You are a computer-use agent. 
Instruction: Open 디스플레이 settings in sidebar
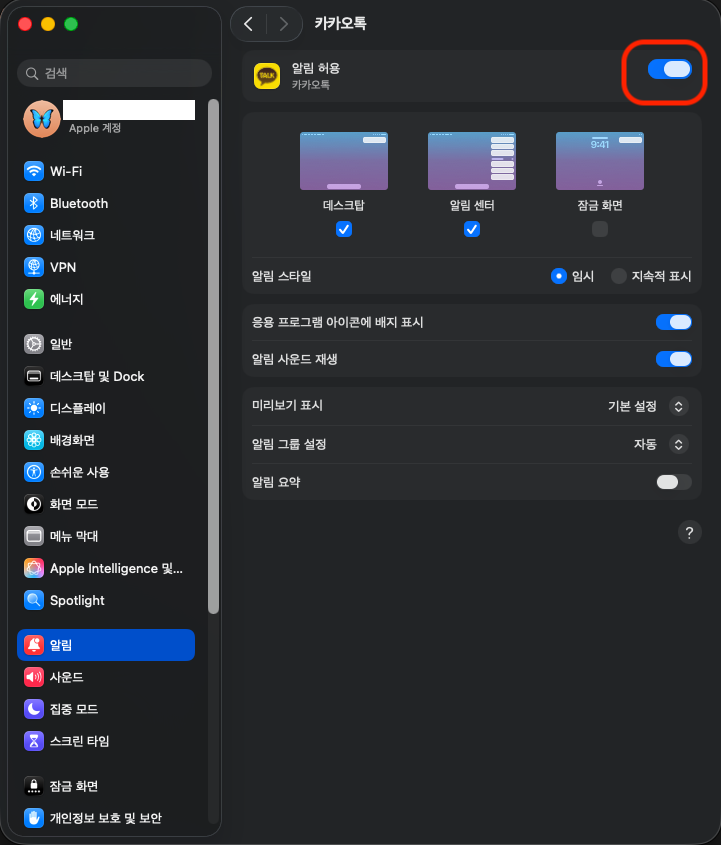click(x=77, y=408)
